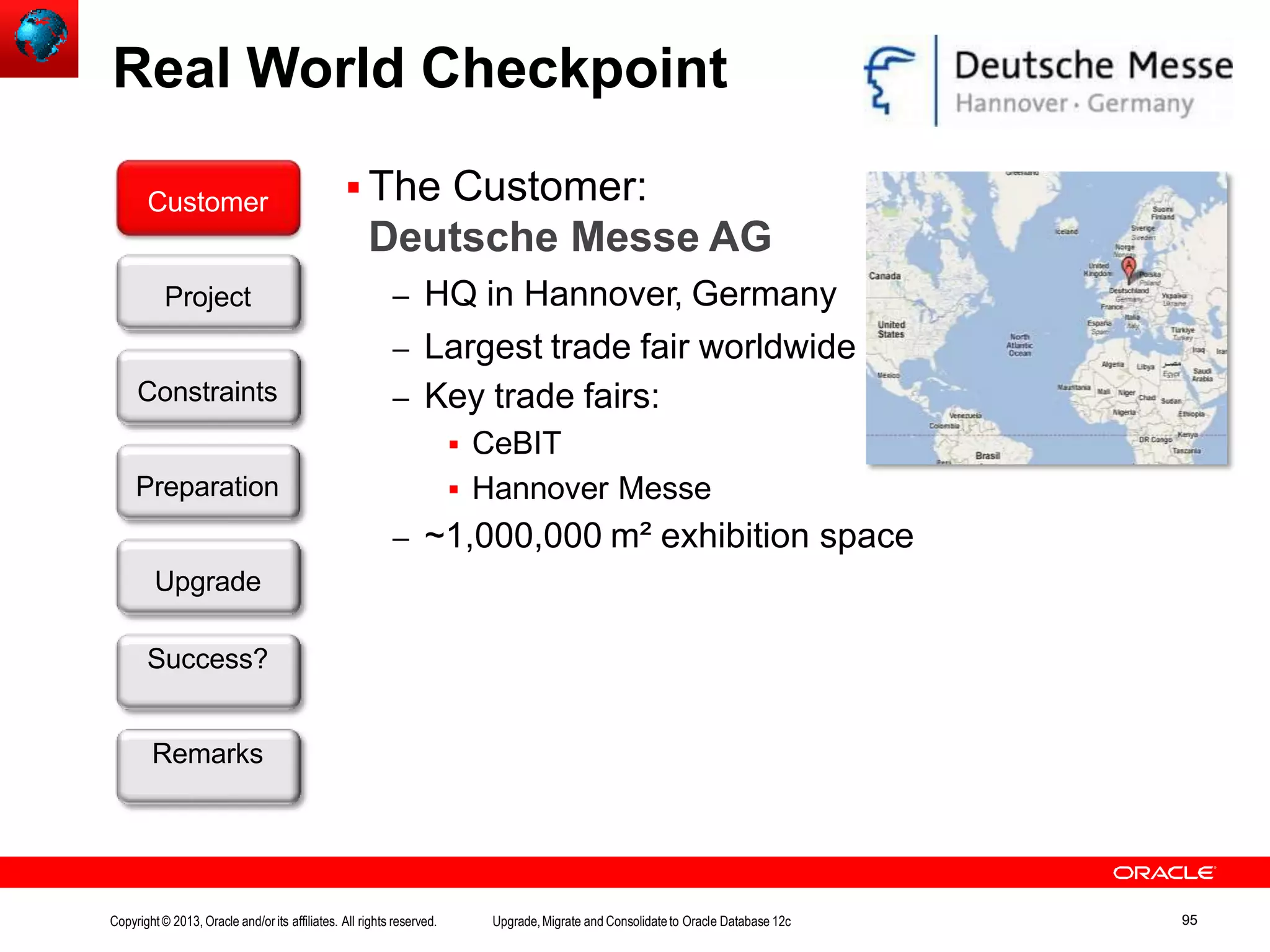Click 'North Atlantic Ocean' map label
The width and height of the screenshot is (1270, 952).
click(1019, 345)
